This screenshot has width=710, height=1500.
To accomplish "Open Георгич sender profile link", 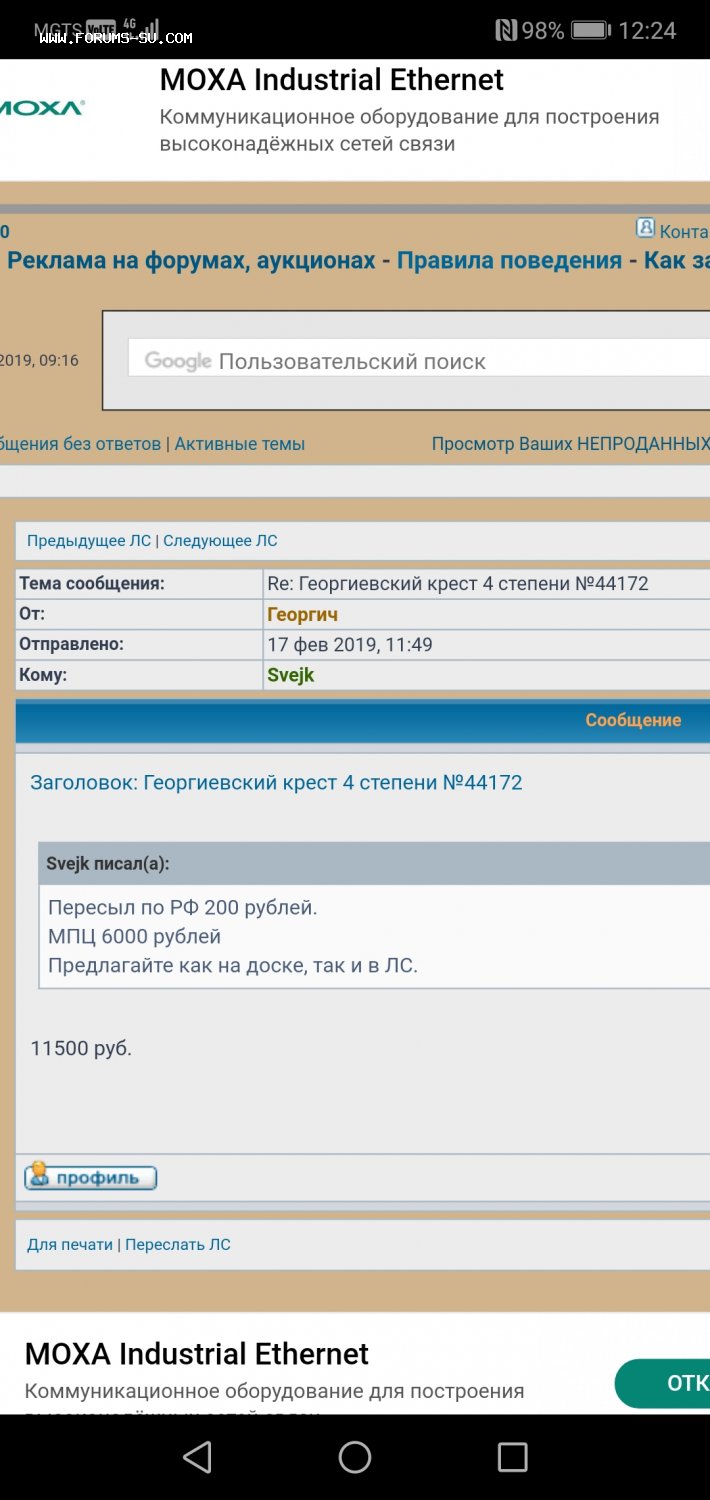I will pyautogui.click(x=302, y=614).
